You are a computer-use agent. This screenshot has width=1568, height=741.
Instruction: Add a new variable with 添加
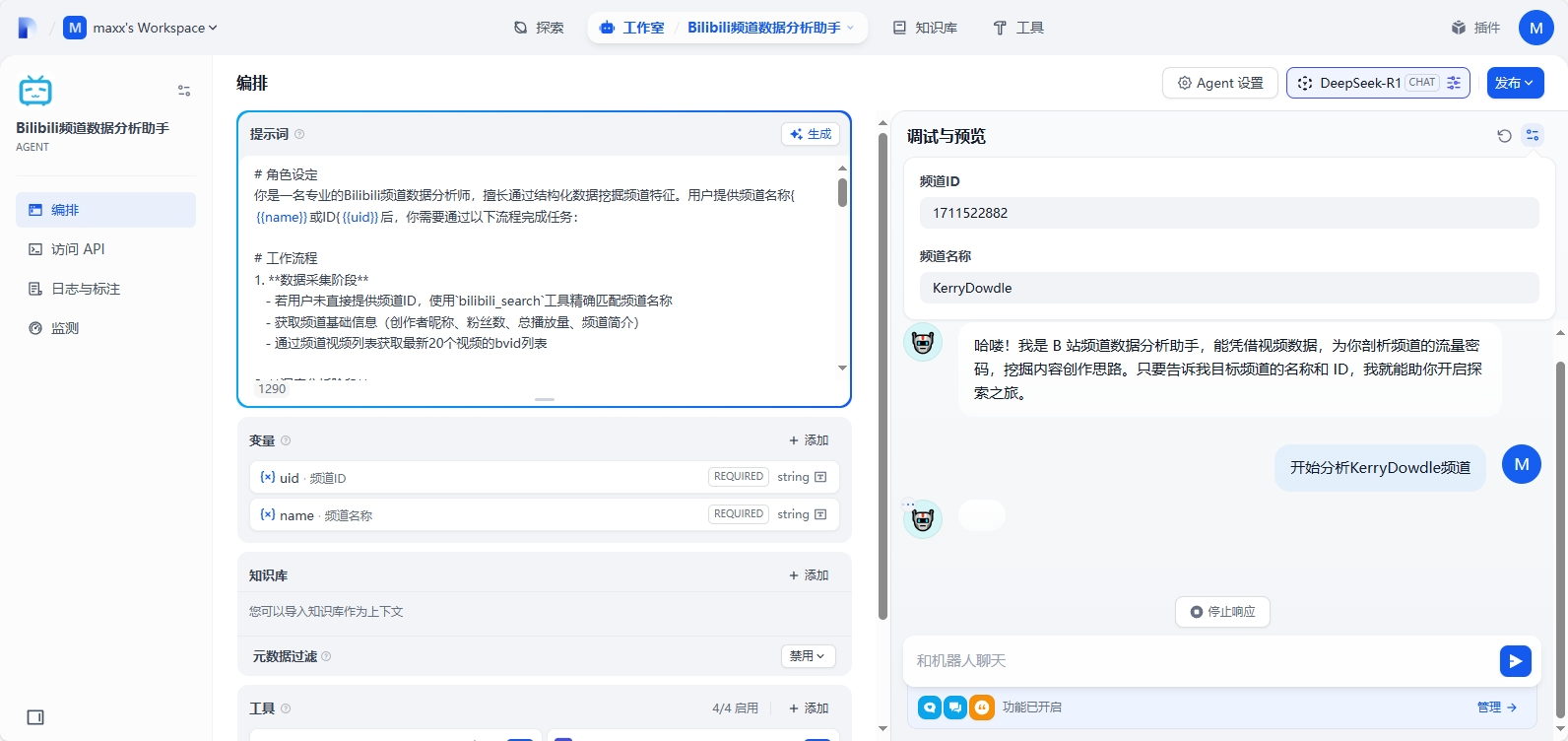click(809, 440)
